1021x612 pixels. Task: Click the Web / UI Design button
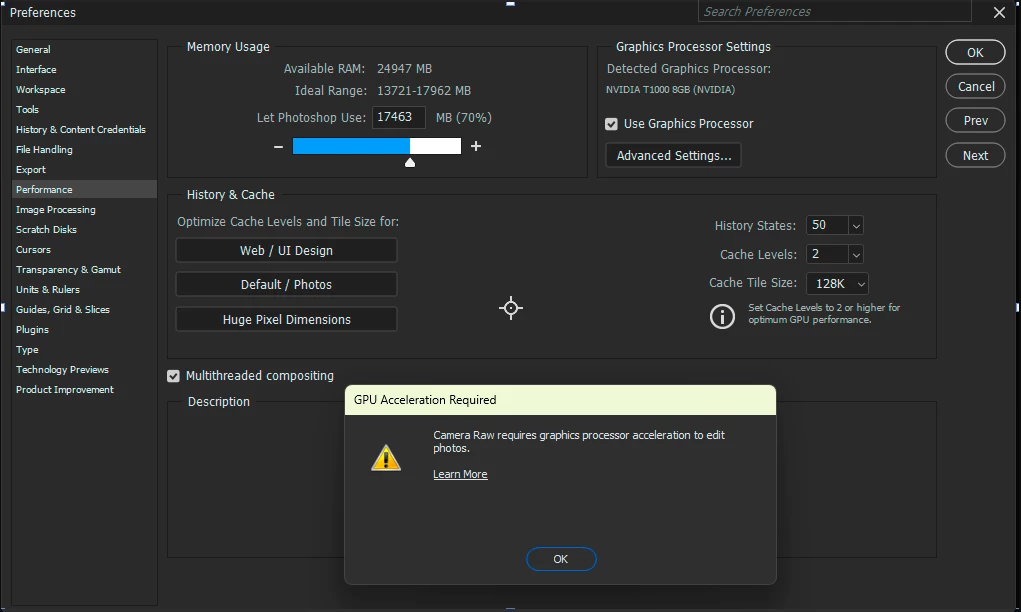287,251
